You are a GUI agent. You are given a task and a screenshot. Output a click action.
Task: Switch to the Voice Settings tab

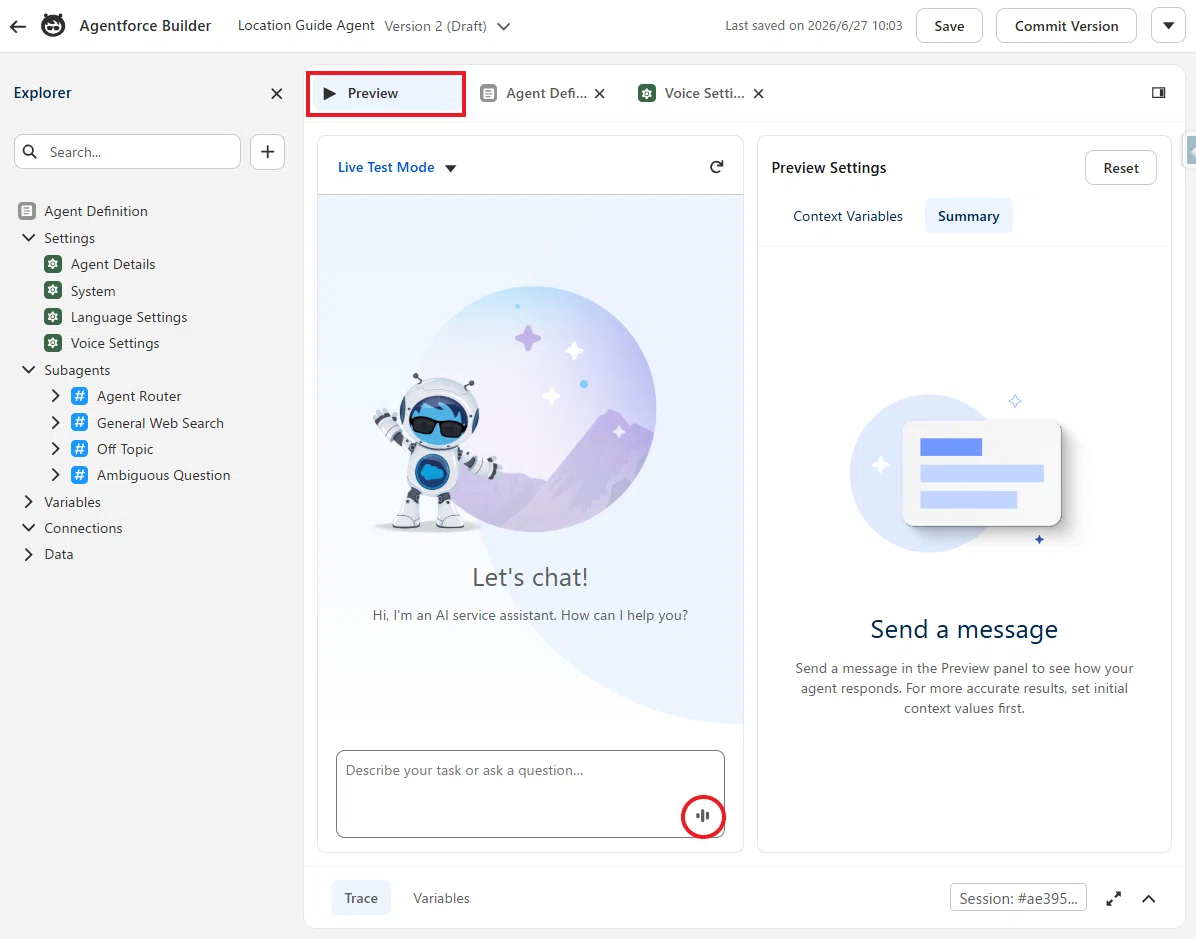point(692,93)
